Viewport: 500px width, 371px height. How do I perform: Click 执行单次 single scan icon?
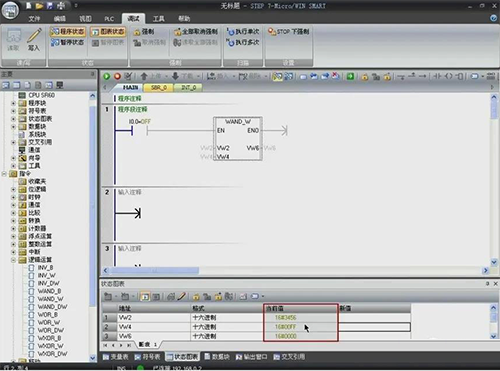(x=230, y=32)
